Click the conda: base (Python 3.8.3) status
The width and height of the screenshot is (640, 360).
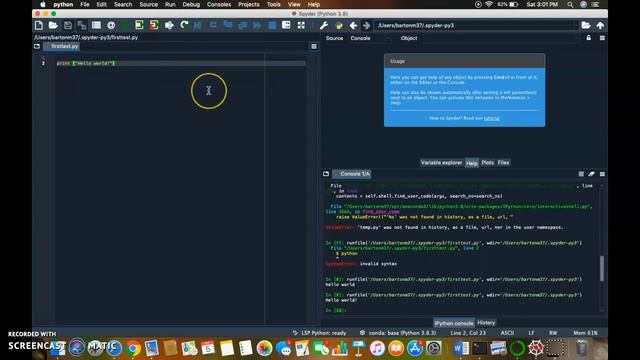pos(398,333)
